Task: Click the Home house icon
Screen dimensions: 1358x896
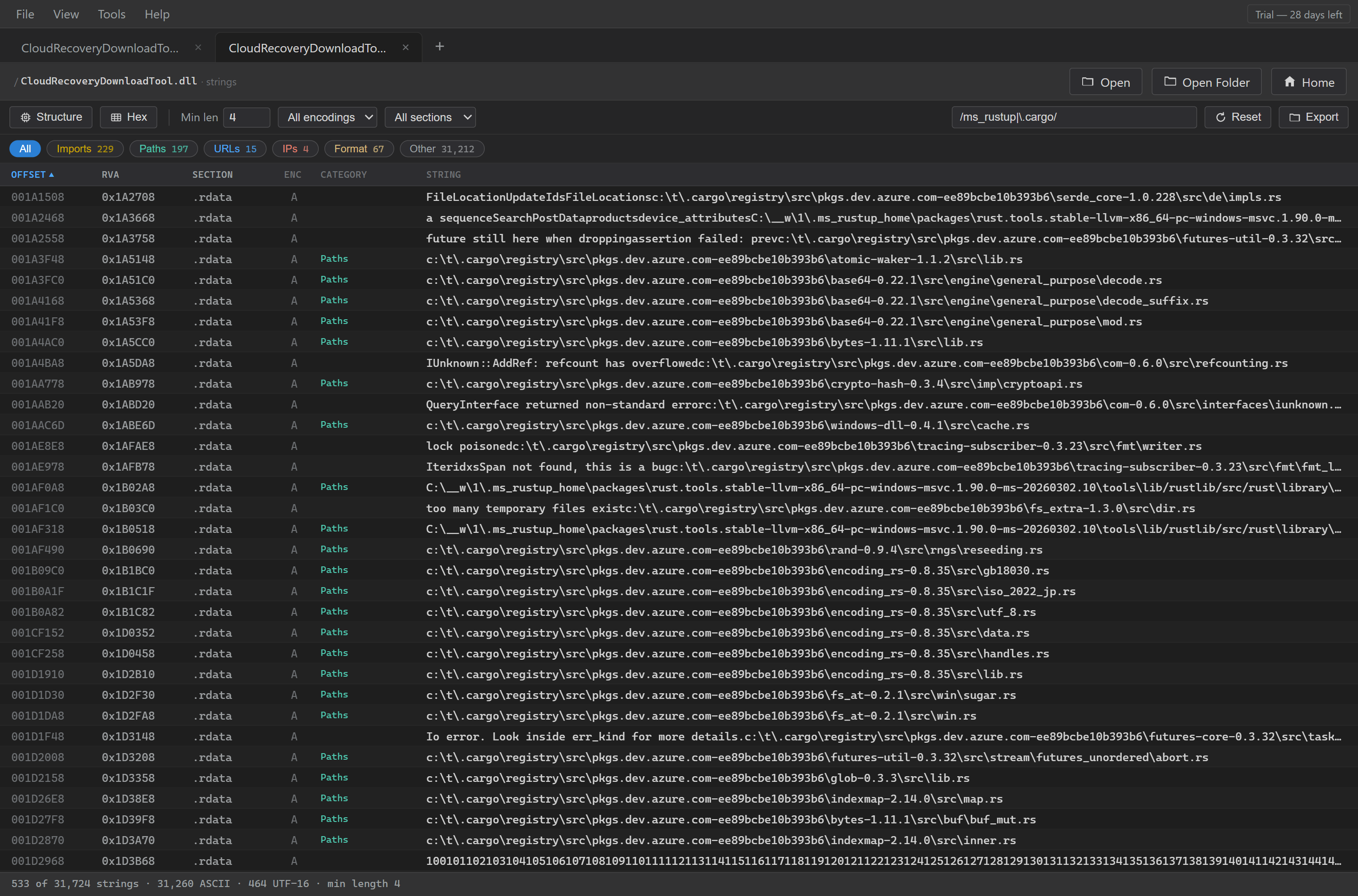Action: pyautogui.click(x=1290, y=82)
